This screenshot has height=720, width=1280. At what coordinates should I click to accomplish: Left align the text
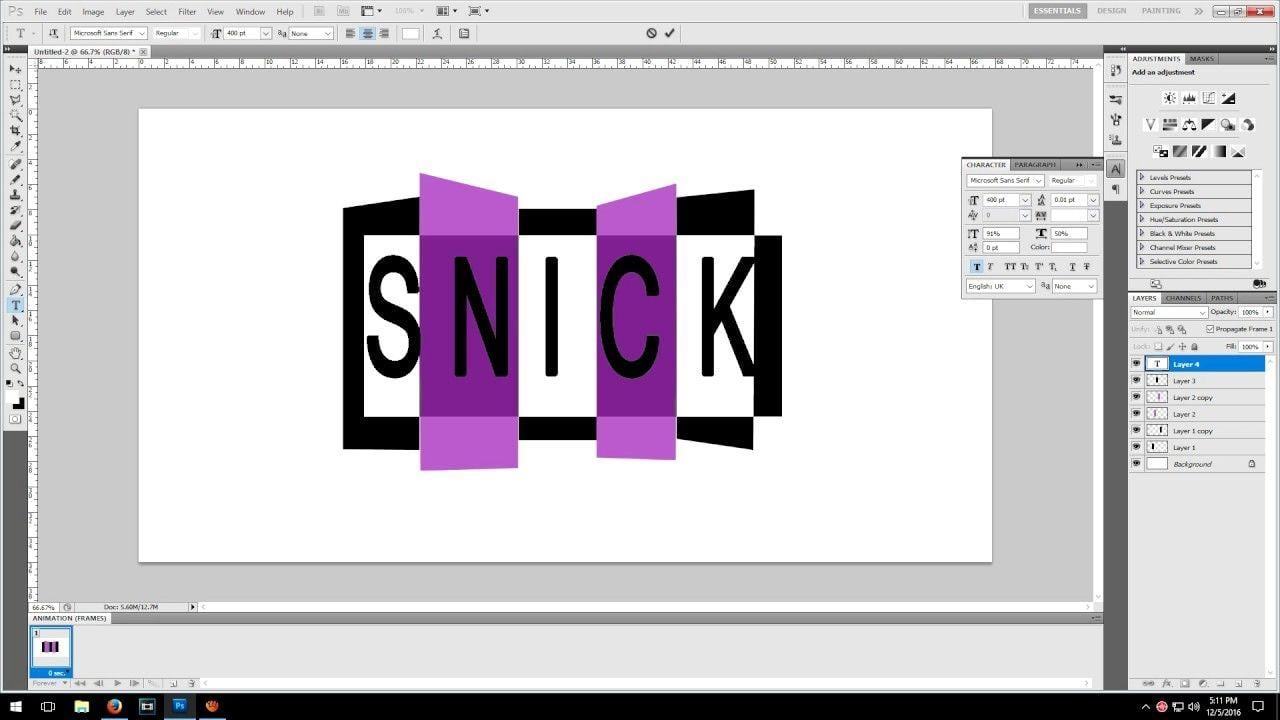(351, 33)
